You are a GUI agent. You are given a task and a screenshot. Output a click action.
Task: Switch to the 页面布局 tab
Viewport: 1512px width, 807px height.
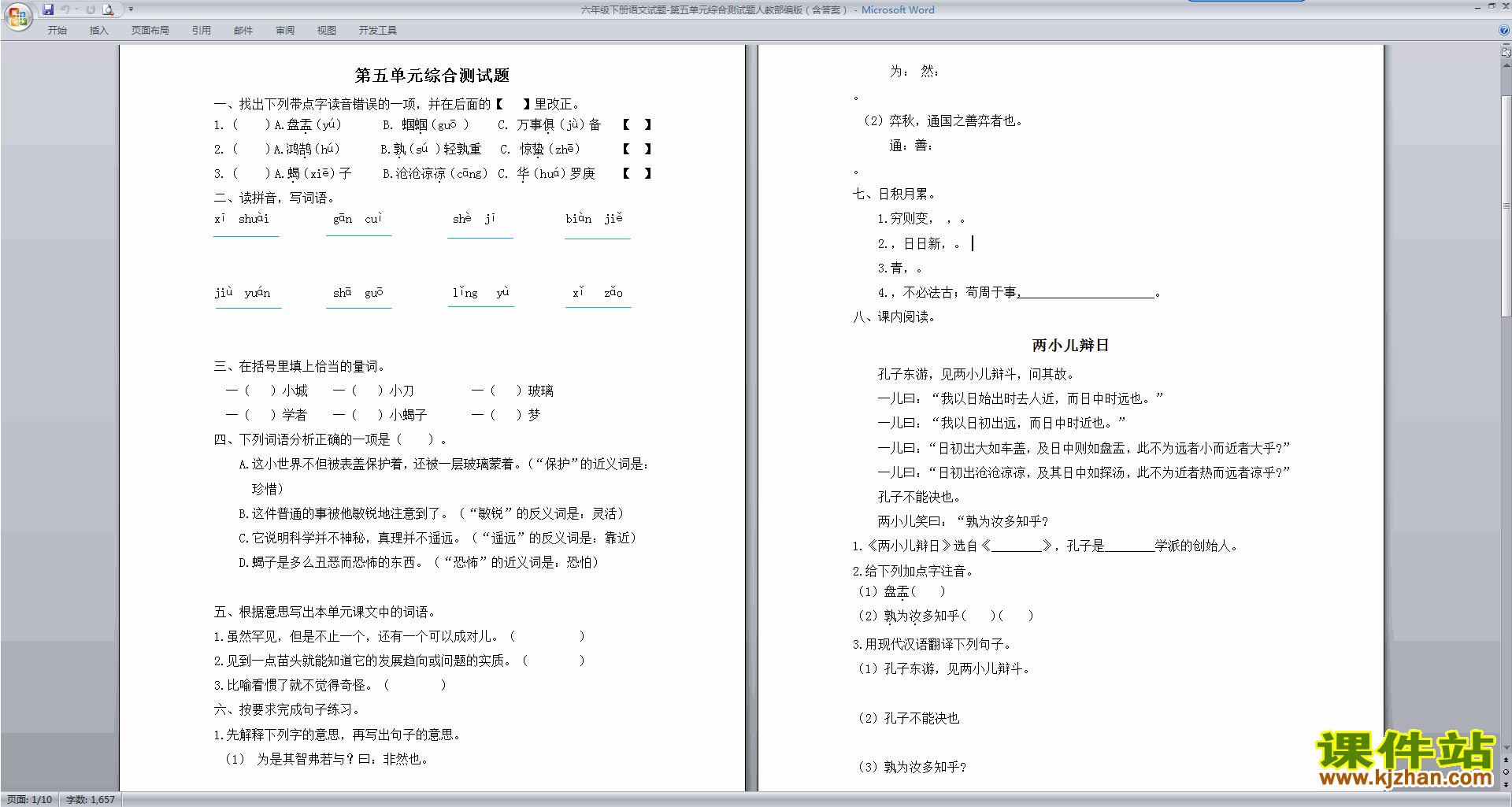coord(150,30)
